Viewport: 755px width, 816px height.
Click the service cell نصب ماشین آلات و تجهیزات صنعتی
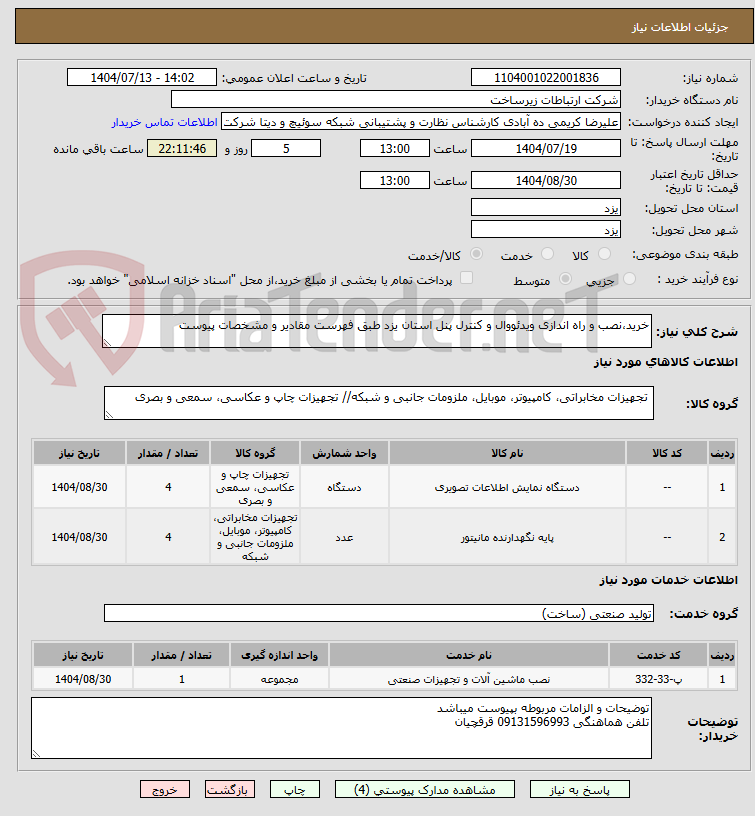coord(469,679)
